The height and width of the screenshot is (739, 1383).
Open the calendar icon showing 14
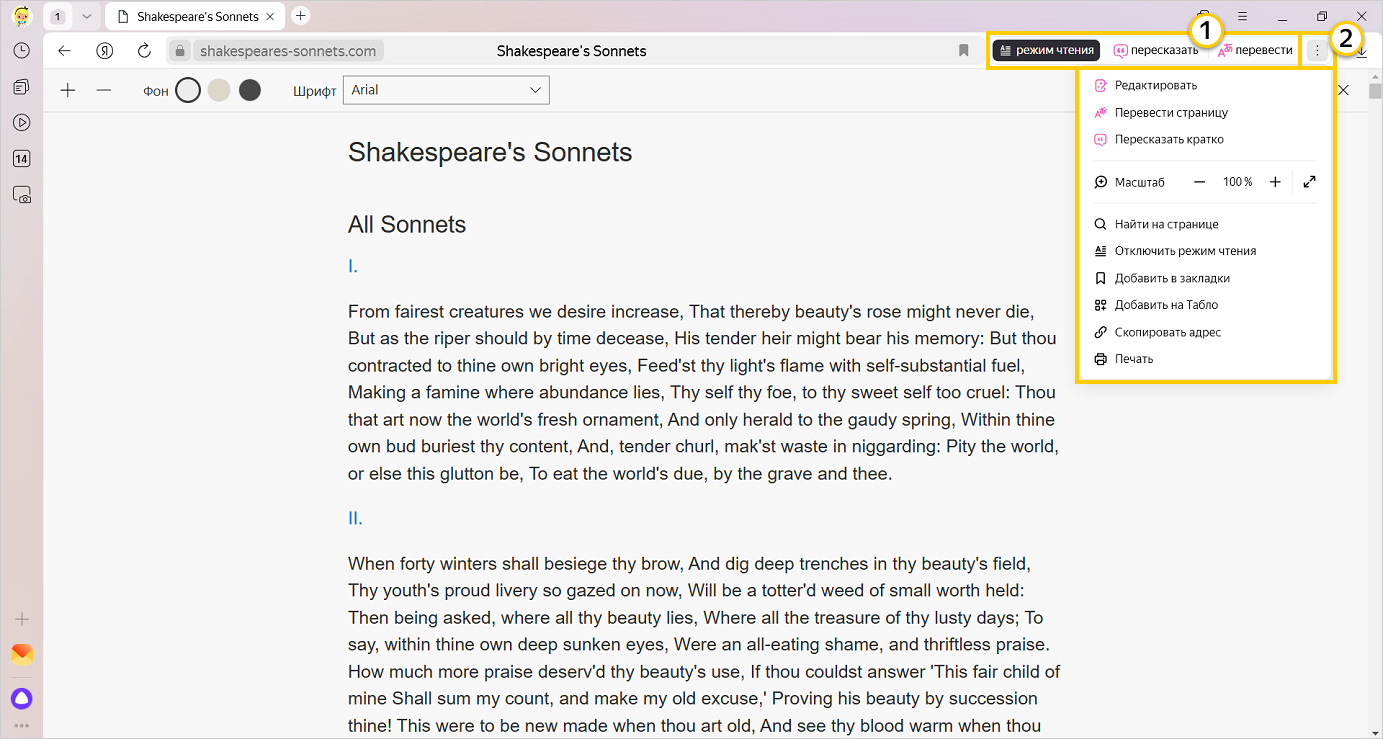(x=22, y=159)
